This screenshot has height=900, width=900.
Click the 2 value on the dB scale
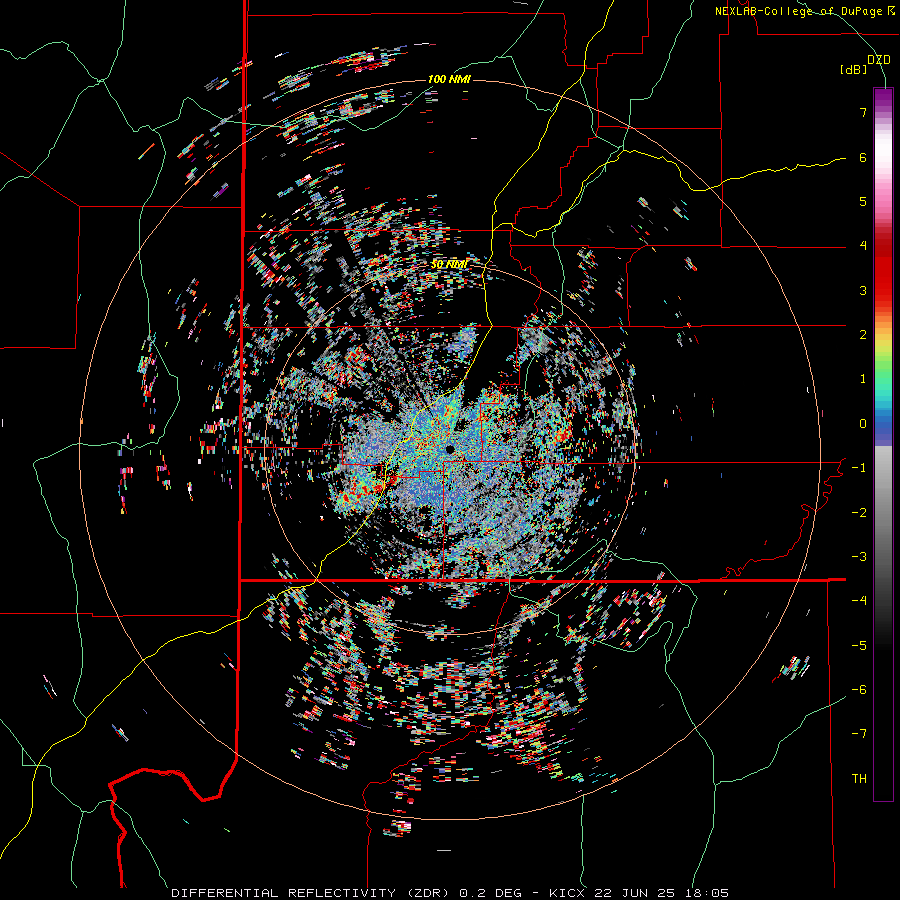(x=863, y=335)
